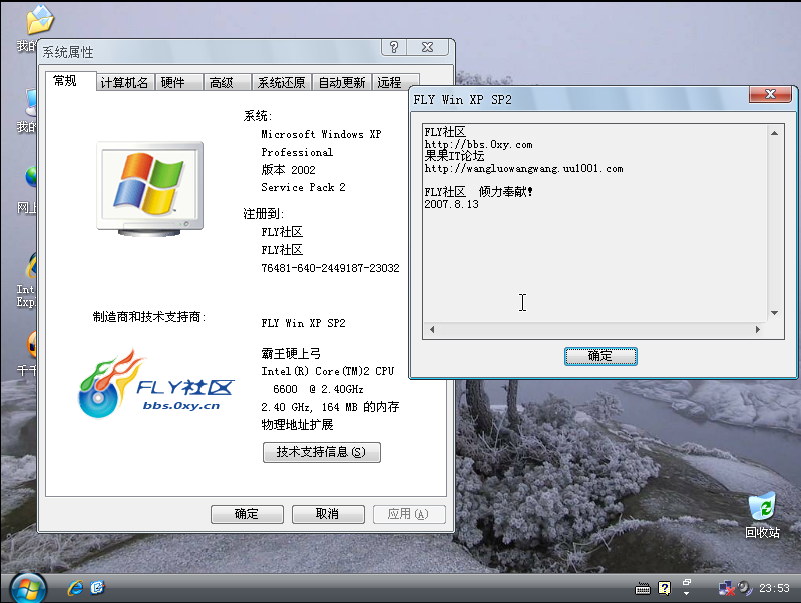Switch to the 常规 tab
Screen dimensions: 801x603
(70, 81)
